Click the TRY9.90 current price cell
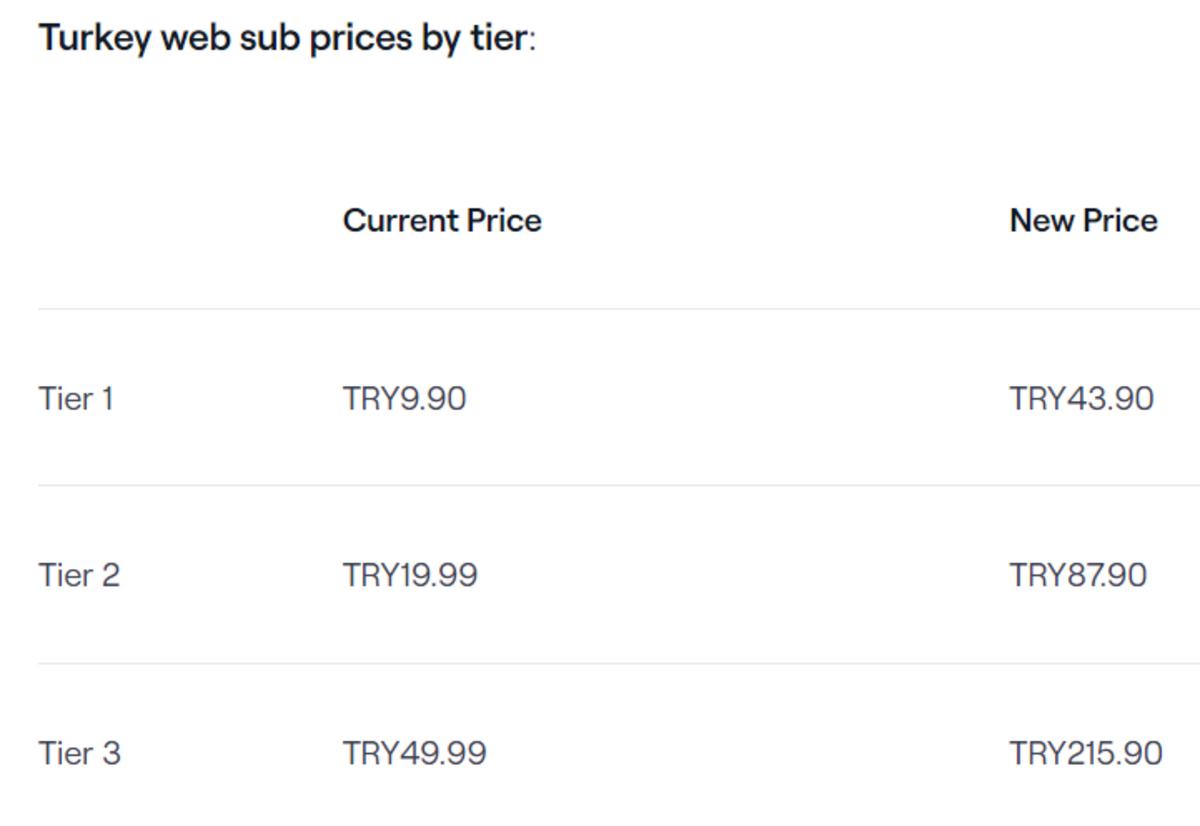The image size is (1200, 826). 404,399
